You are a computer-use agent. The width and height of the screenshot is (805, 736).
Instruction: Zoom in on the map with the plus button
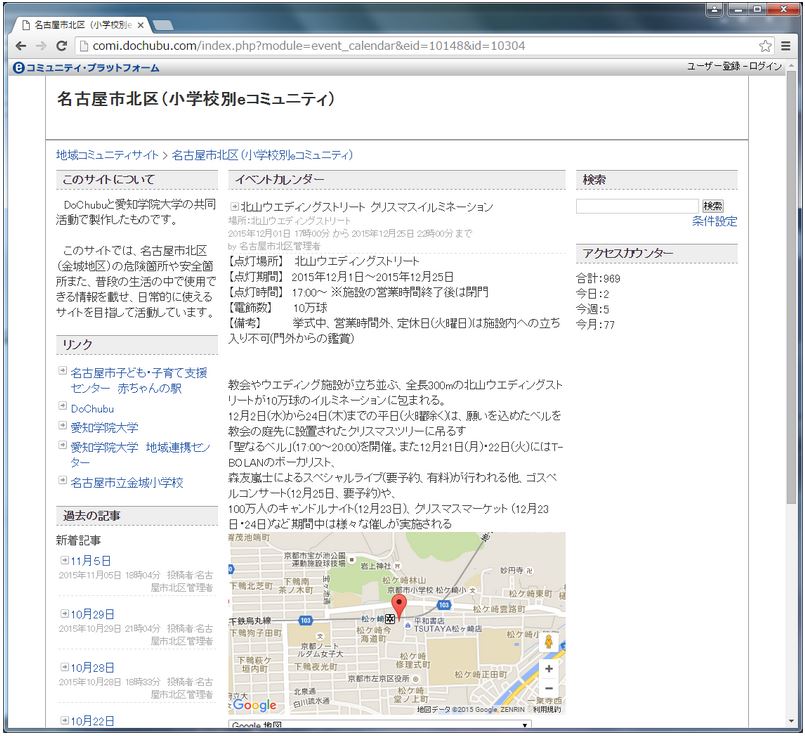tap(549, 668)
